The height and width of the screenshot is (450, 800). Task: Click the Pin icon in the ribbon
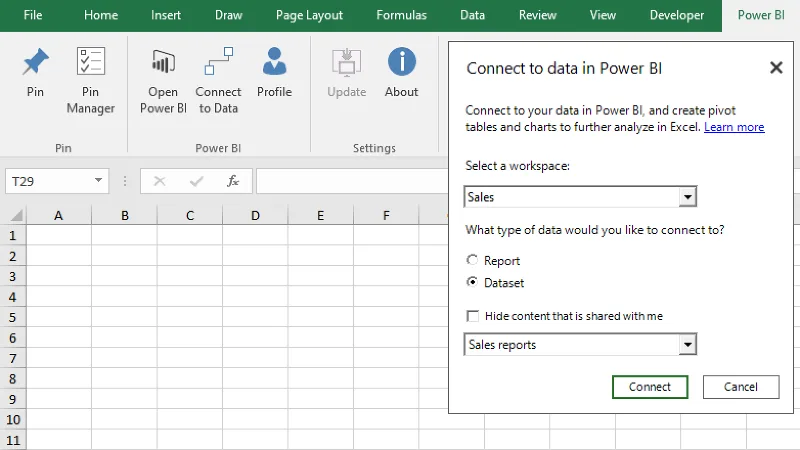(35, 62)
